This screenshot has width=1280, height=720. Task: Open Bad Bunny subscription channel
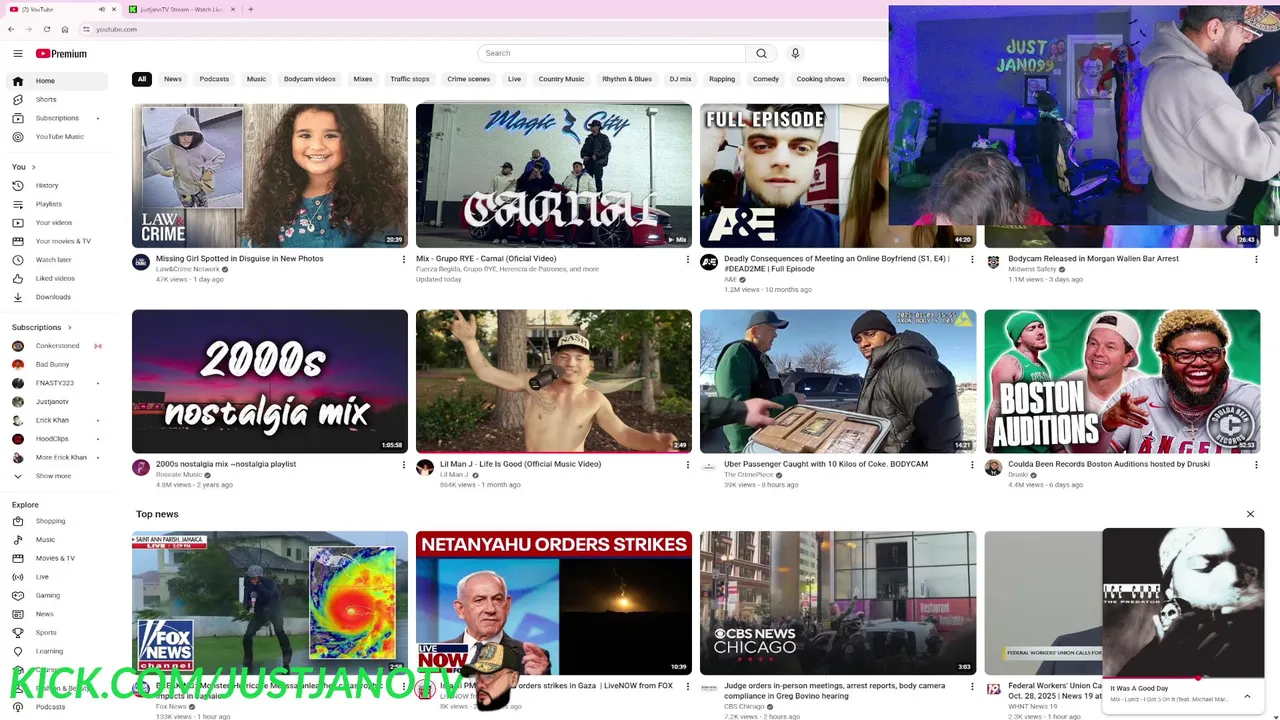click(x=53, y=365)
